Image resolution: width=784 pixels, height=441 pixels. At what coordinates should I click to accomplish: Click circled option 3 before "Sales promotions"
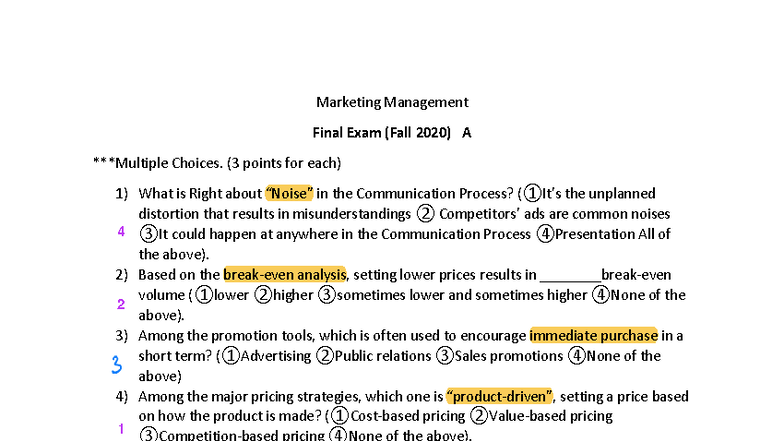coord(445,356)
